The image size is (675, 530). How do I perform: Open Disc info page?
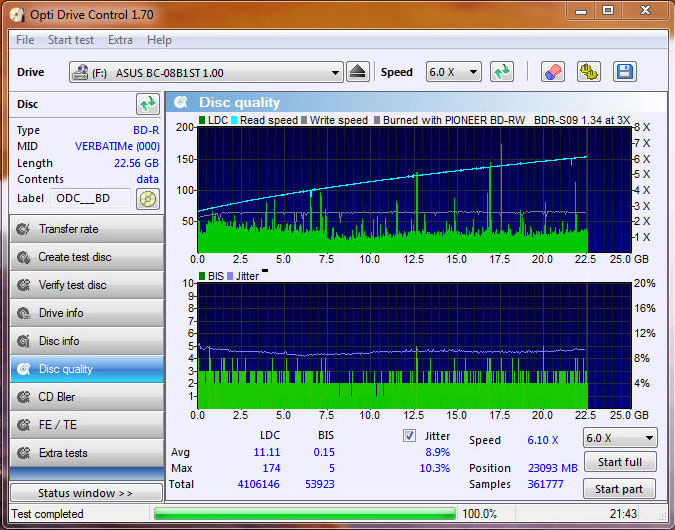(87, 341)
